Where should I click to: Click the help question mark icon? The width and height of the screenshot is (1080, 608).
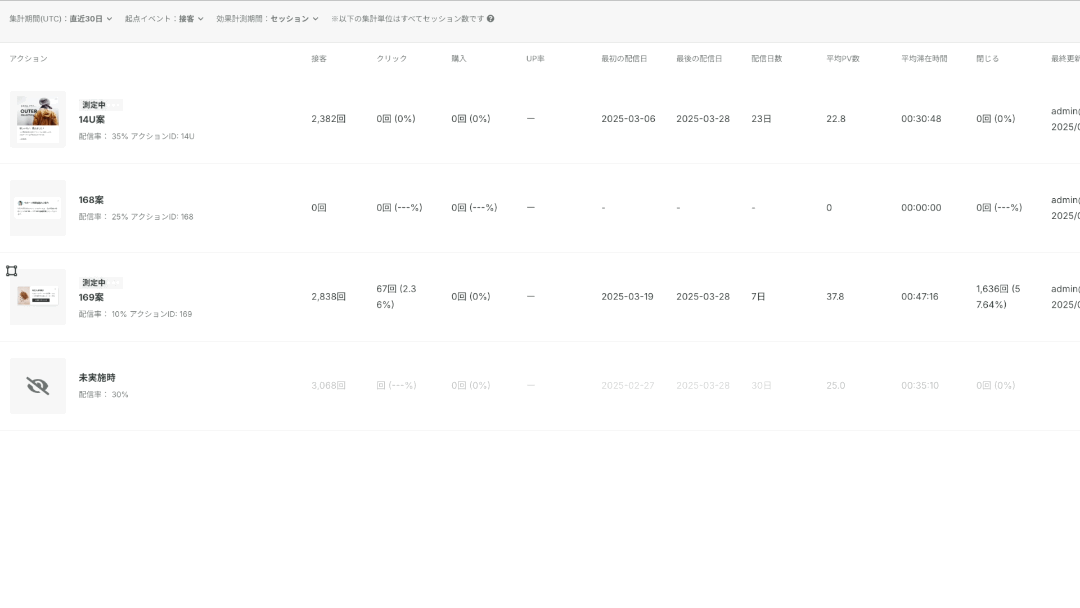point(490,19)
